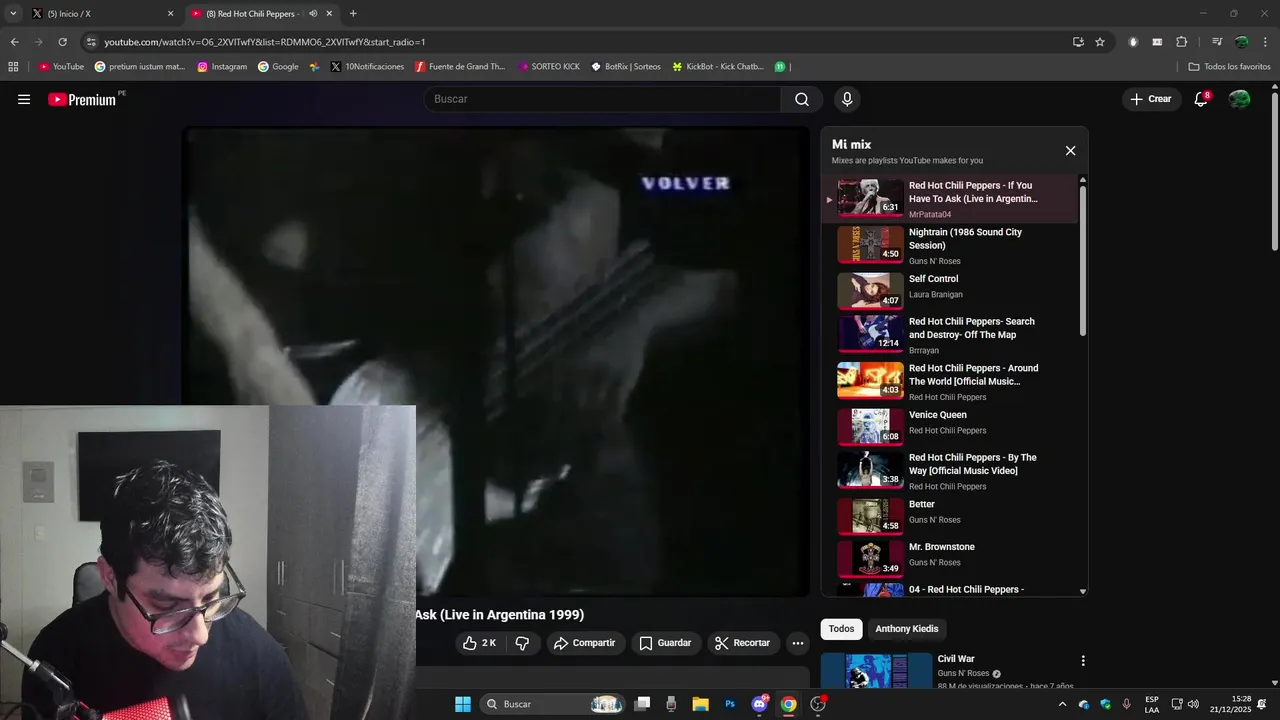Screen dimensions: 1280x720
Task: Open the Todos los favoritos folder
Action: point(1229,67)
